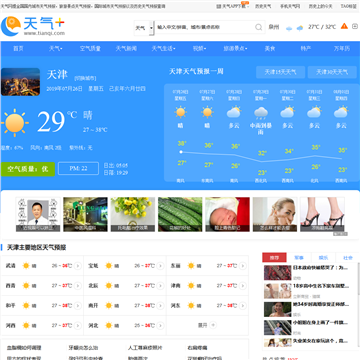The width and height of the screenshot is (360, 360).
Task: Click the high heels ad thumbnail
Action: point(322,214)
